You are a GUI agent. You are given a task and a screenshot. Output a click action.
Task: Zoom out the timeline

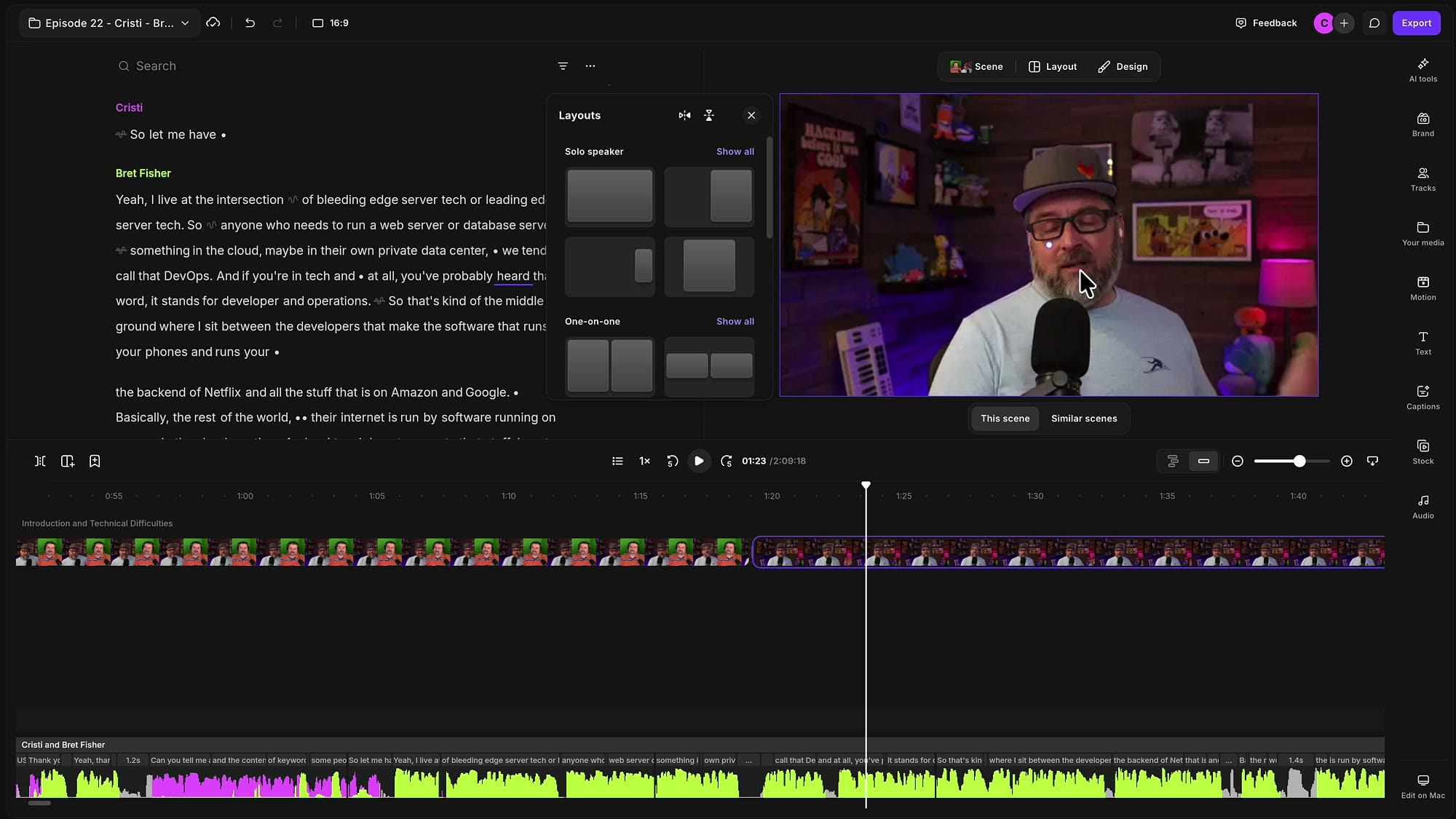tap(1237, 461)
